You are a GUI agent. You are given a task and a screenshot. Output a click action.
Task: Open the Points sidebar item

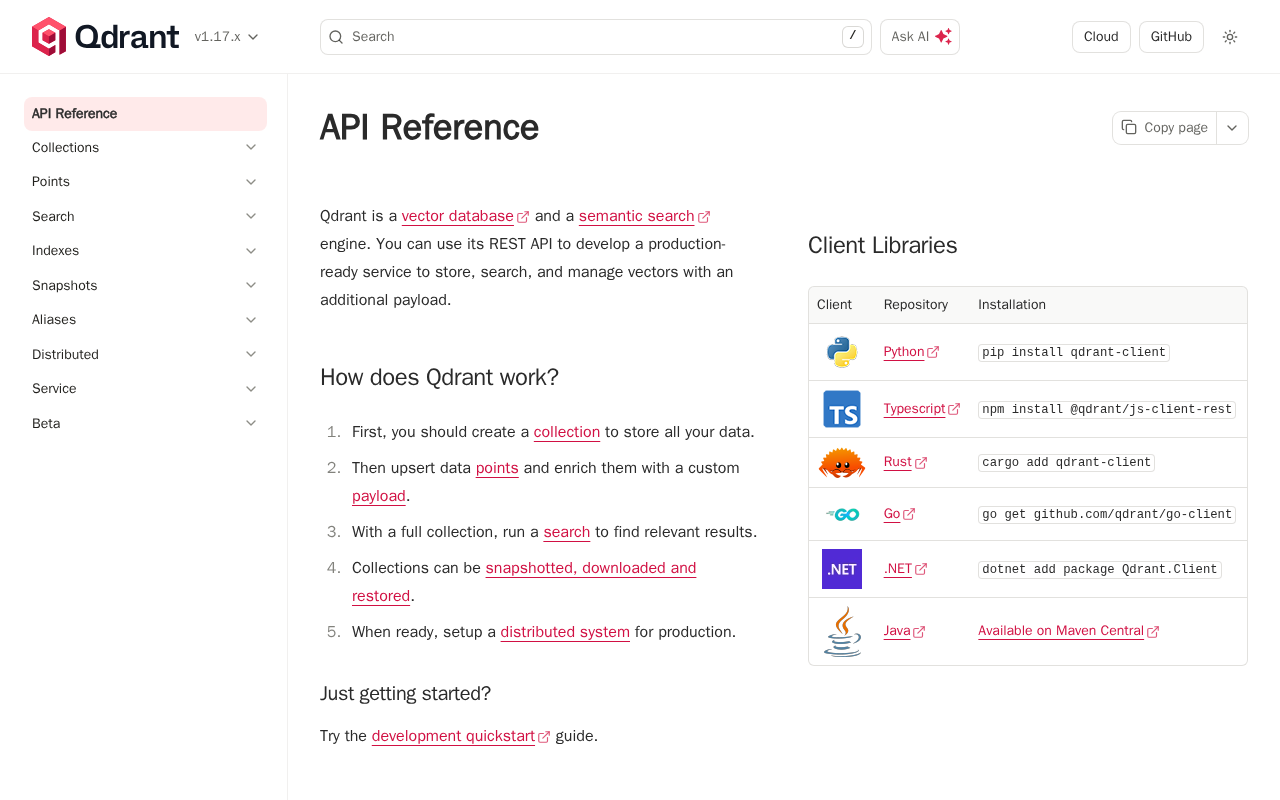(x=51, y=182)
